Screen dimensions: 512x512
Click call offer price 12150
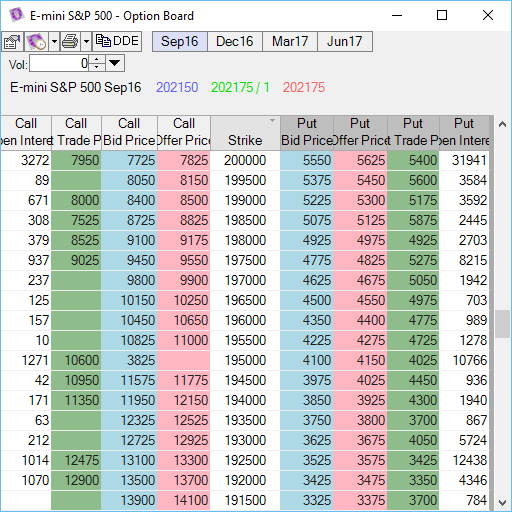point(184,401)
